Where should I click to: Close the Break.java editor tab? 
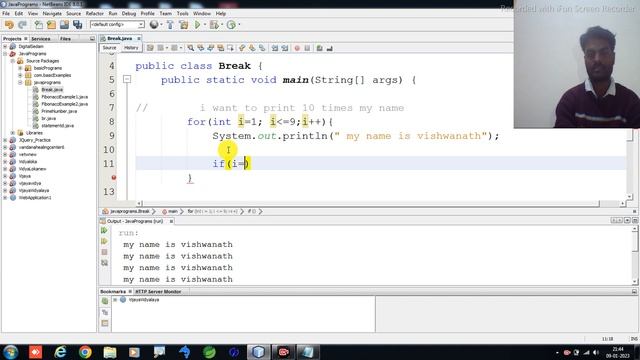(x=139, y=38)
